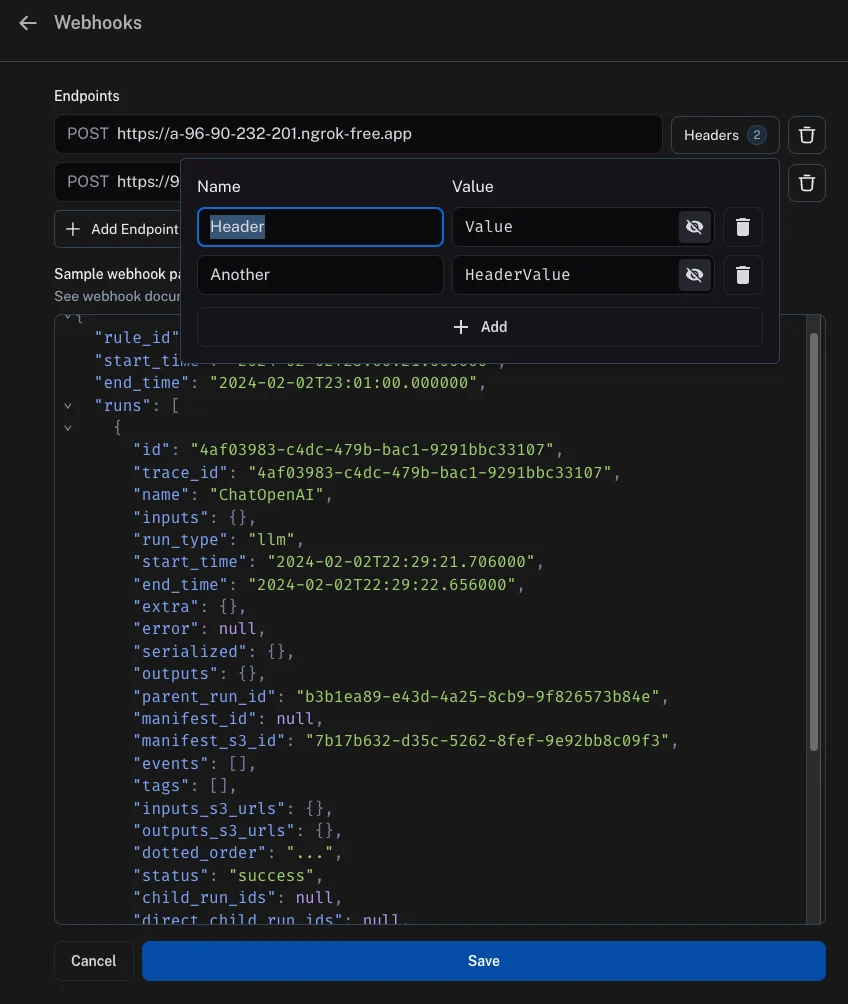Image resolution: width=848 pixels, height=1004 pixels.
Task: Click the "events": [] line
Action: (x=194, y=764)
